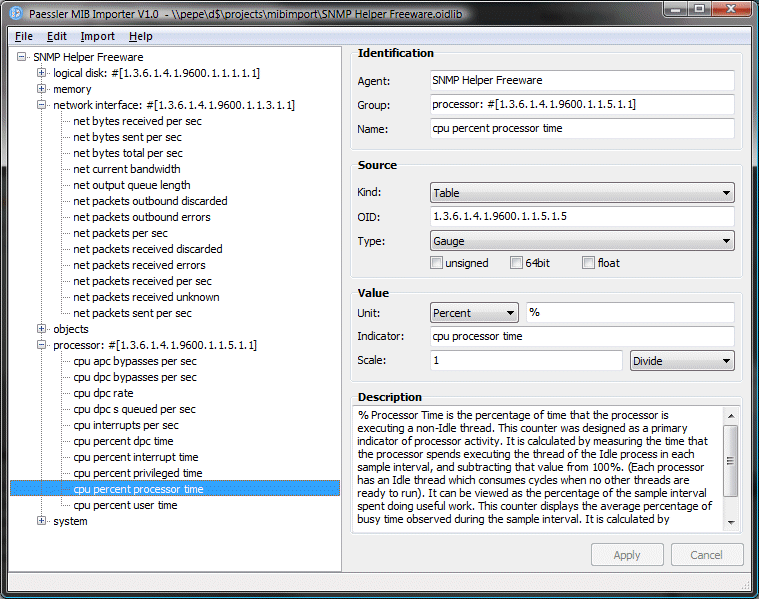Select cpu percent interrupt time

(136, 457)
